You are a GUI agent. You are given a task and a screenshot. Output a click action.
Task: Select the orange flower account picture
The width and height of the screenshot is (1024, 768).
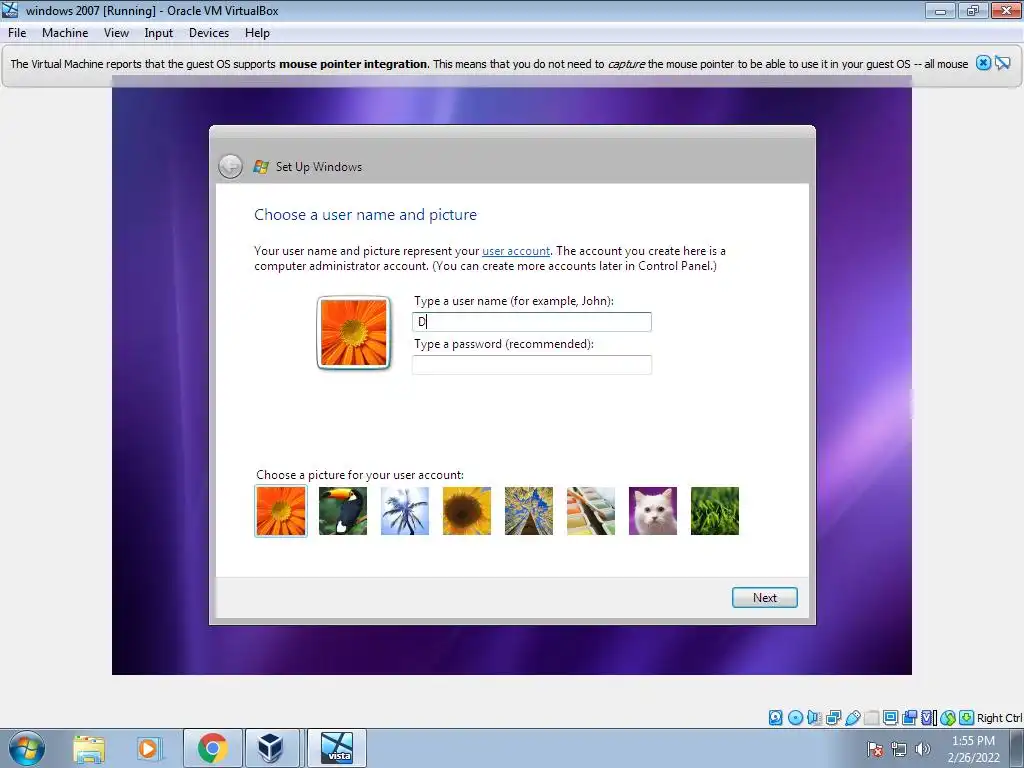281,511
